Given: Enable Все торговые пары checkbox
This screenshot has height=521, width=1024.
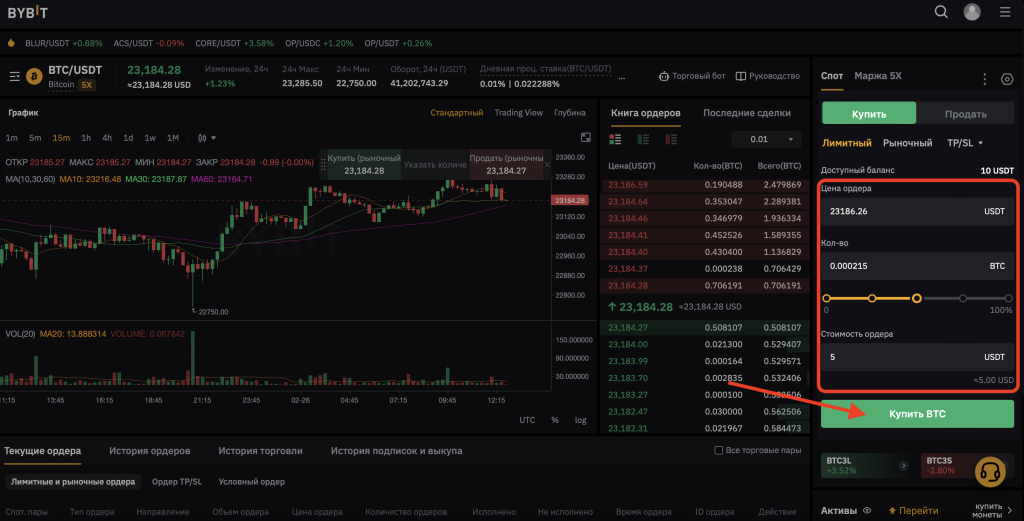Looking at the screenshot, I should [718, 450].
